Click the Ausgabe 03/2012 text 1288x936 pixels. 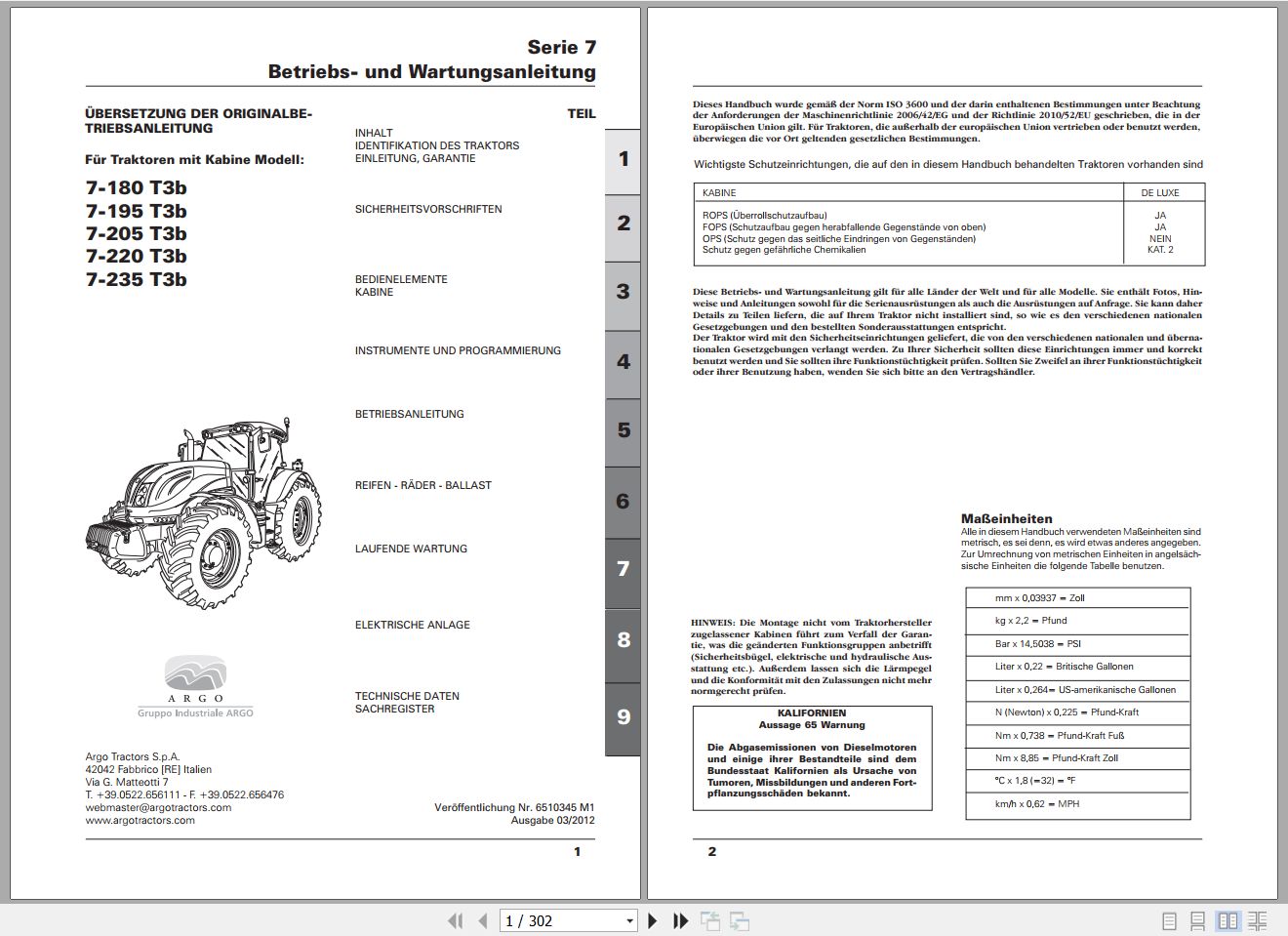[x=552, y=820]
